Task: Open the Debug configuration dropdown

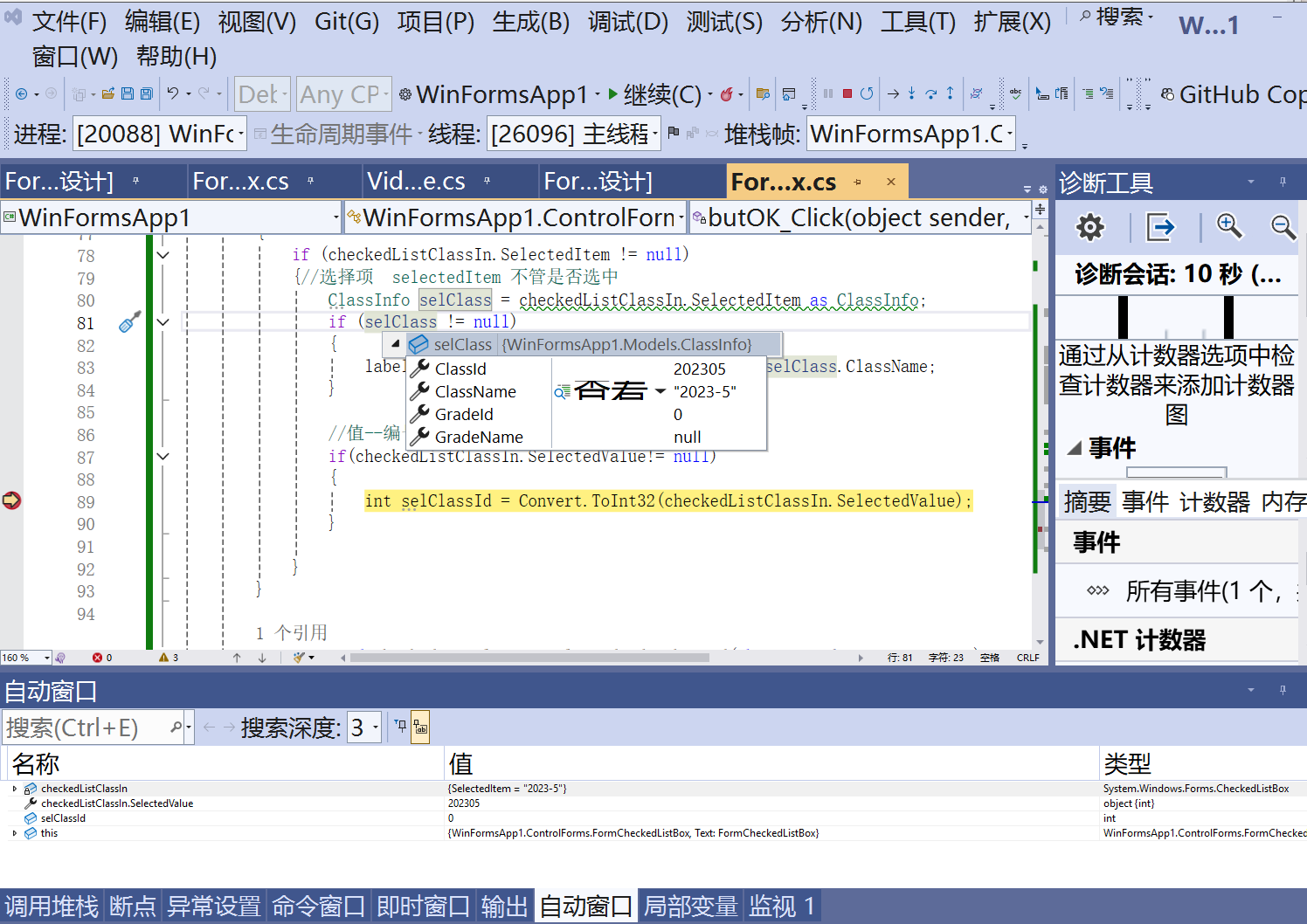Action: 262,94
